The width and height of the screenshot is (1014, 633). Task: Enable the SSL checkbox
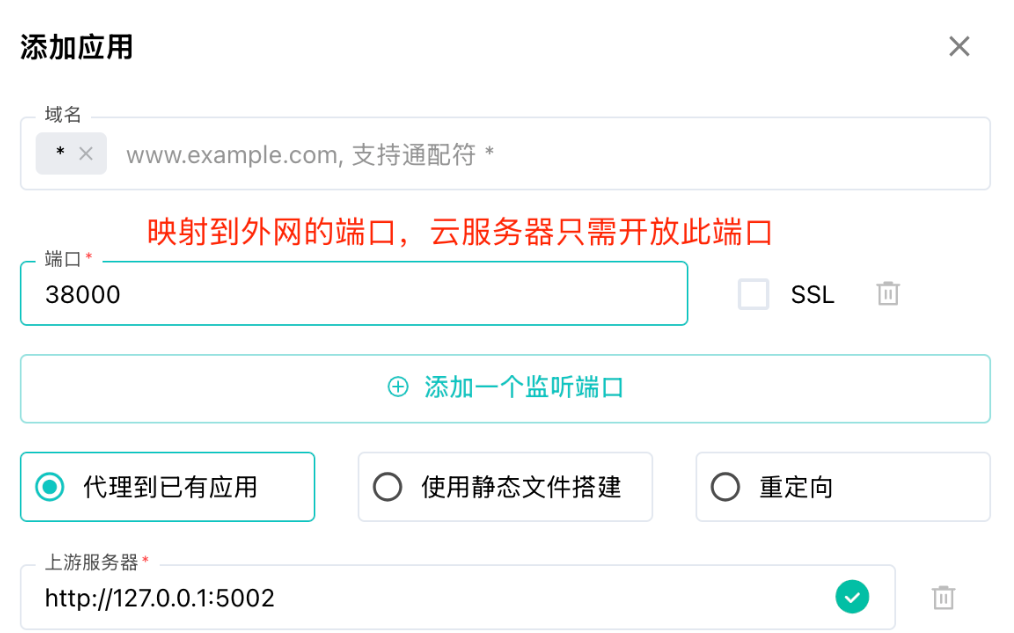tap(753, 294)
